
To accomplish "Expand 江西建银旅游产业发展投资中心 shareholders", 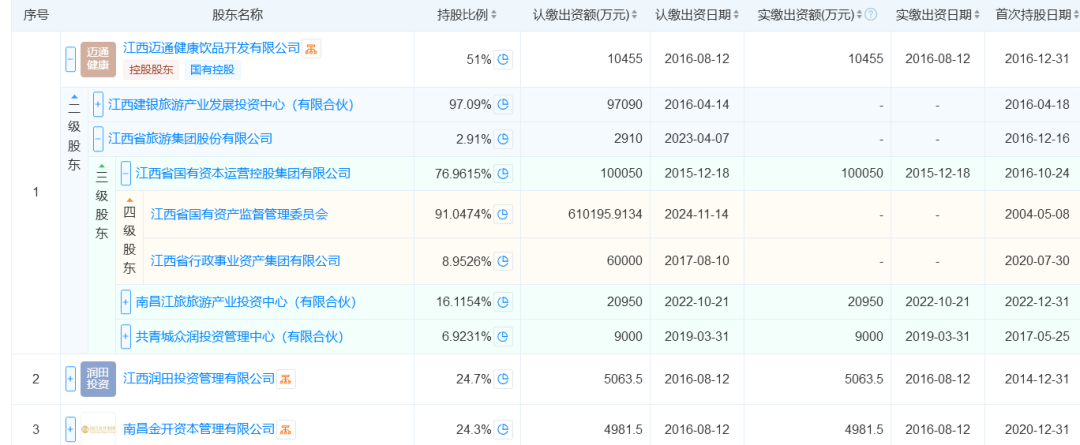I will click(x=98, y=104).
